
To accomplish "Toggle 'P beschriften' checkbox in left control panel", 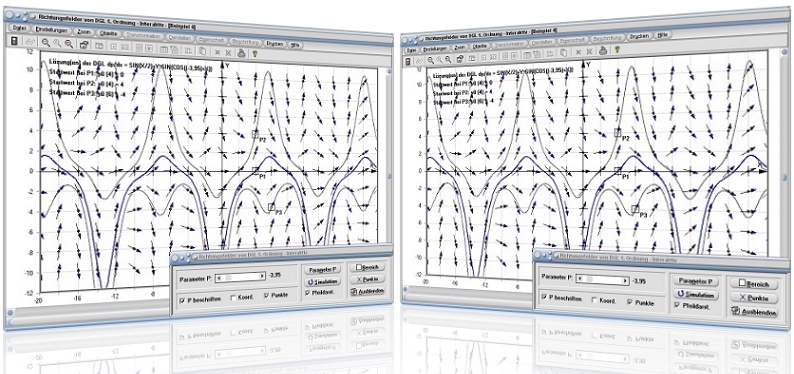I will point(182,300).
